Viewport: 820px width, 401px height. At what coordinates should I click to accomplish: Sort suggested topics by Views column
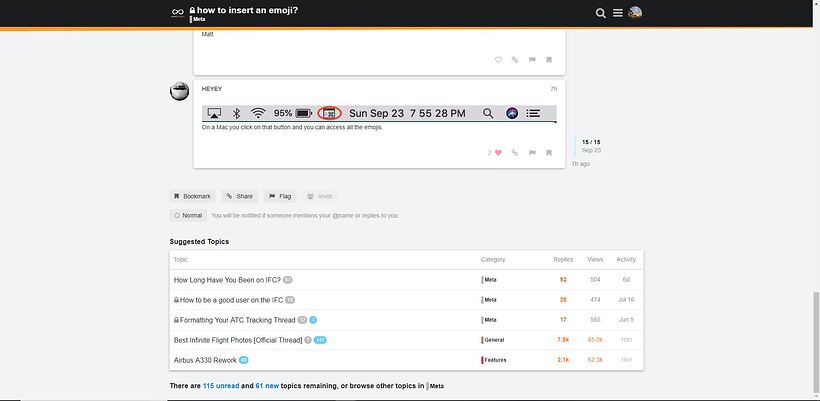pos(595,259)
